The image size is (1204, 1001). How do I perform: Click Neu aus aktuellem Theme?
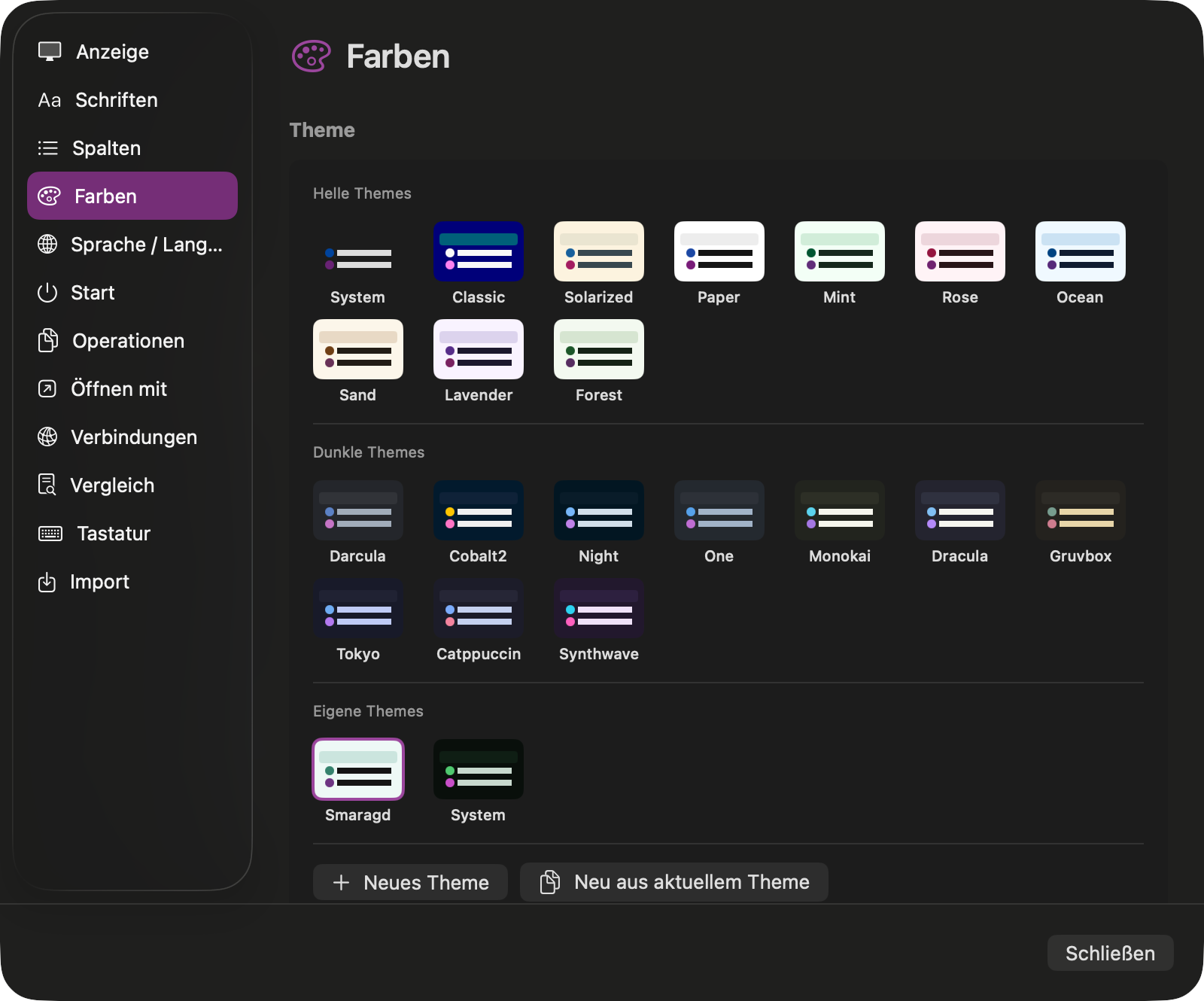(x=673, y=881)
